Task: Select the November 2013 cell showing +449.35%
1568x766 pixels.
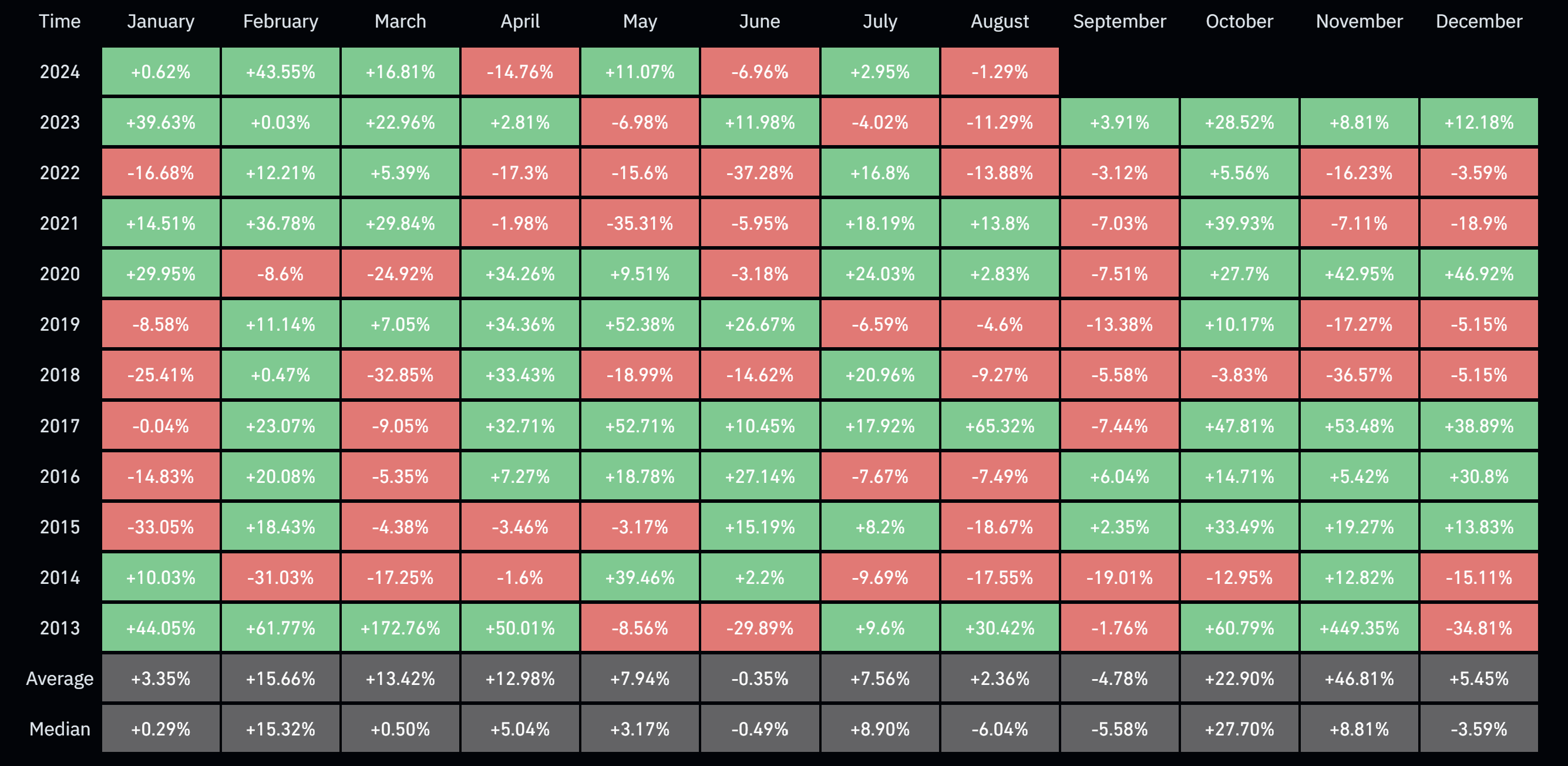Action: coord(1359,628)
